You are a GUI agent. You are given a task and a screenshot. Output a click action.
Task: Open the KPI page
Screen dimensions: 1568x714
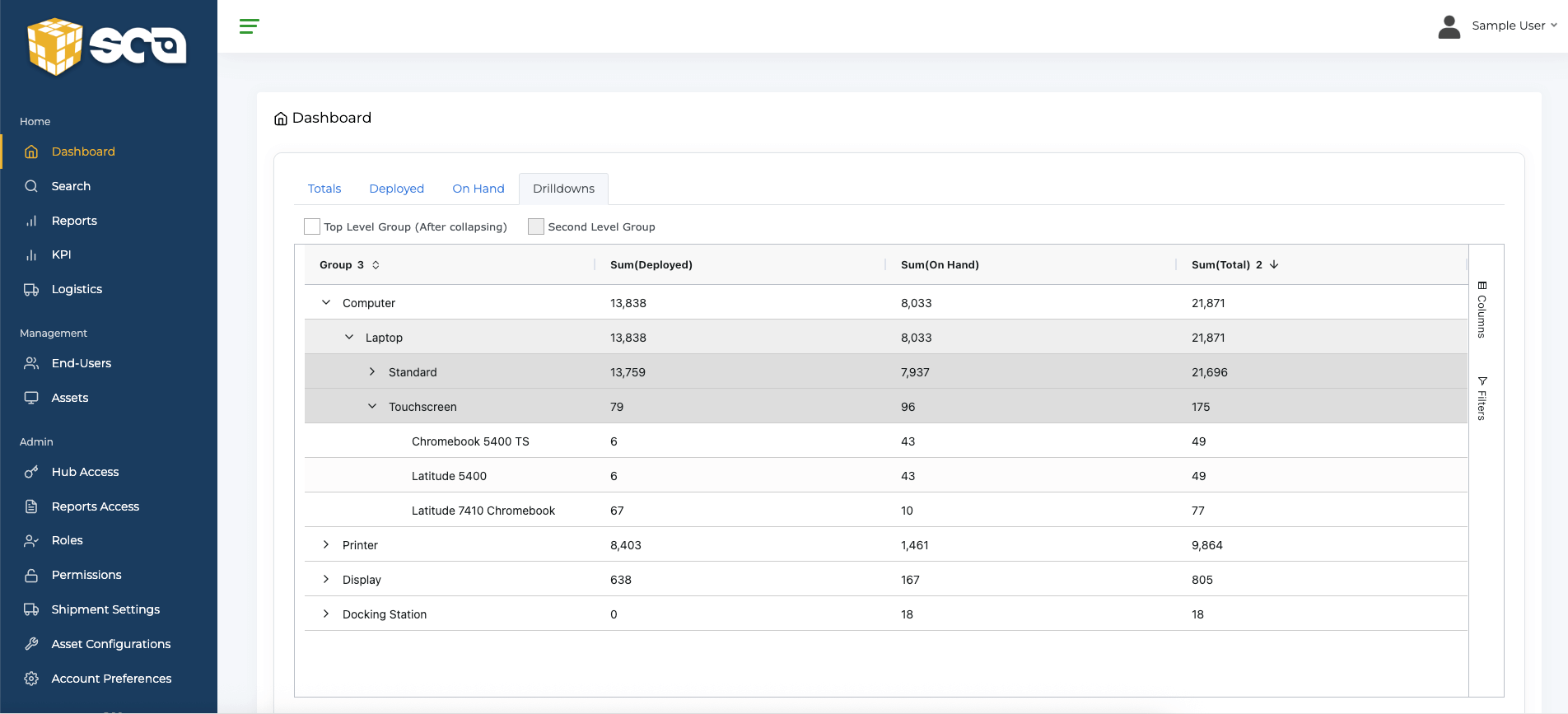(x=61, y=254)
